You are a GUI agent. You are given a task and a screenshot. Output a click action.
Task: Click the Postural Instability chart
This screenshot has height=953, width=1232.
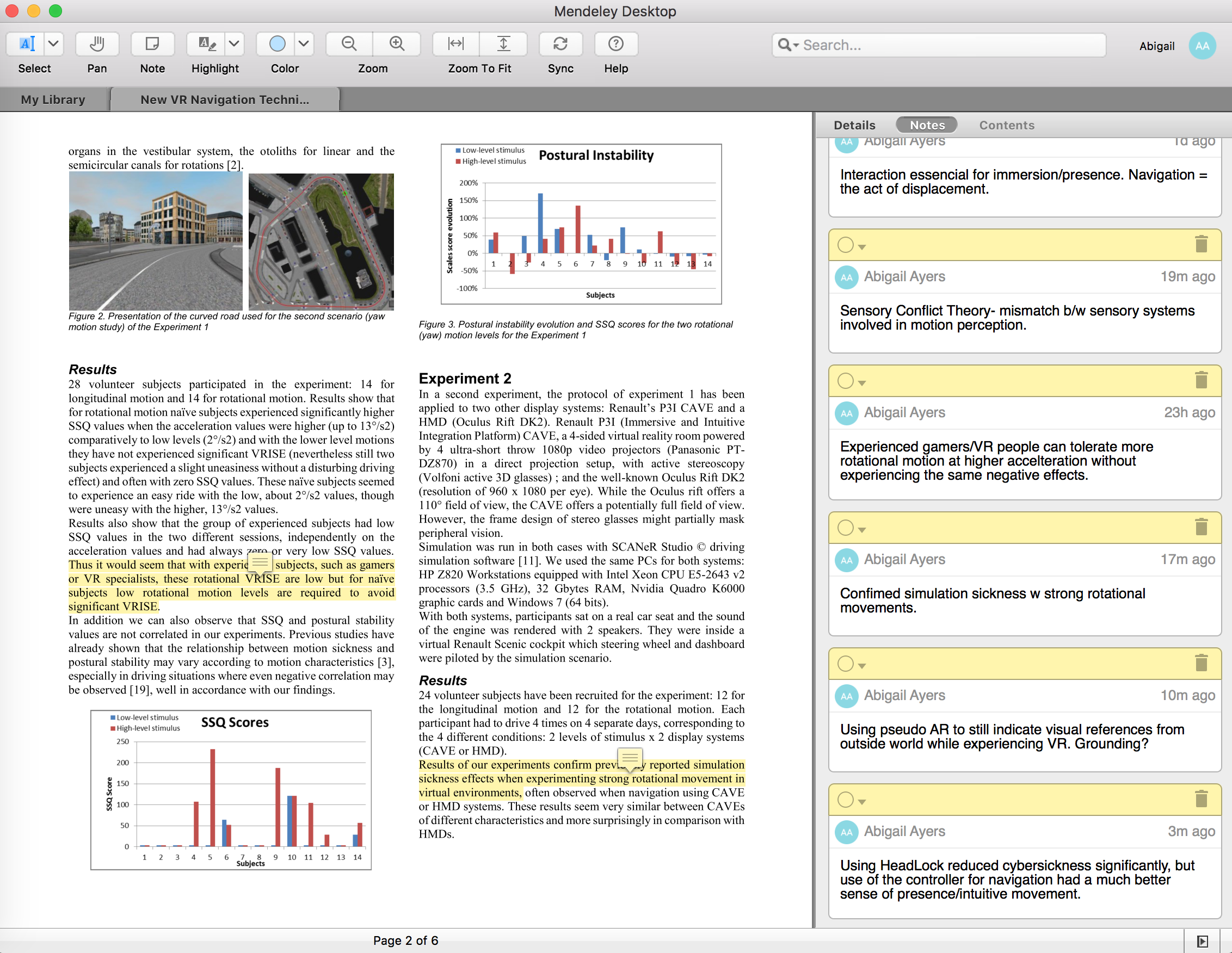click(x=581, y=224)
